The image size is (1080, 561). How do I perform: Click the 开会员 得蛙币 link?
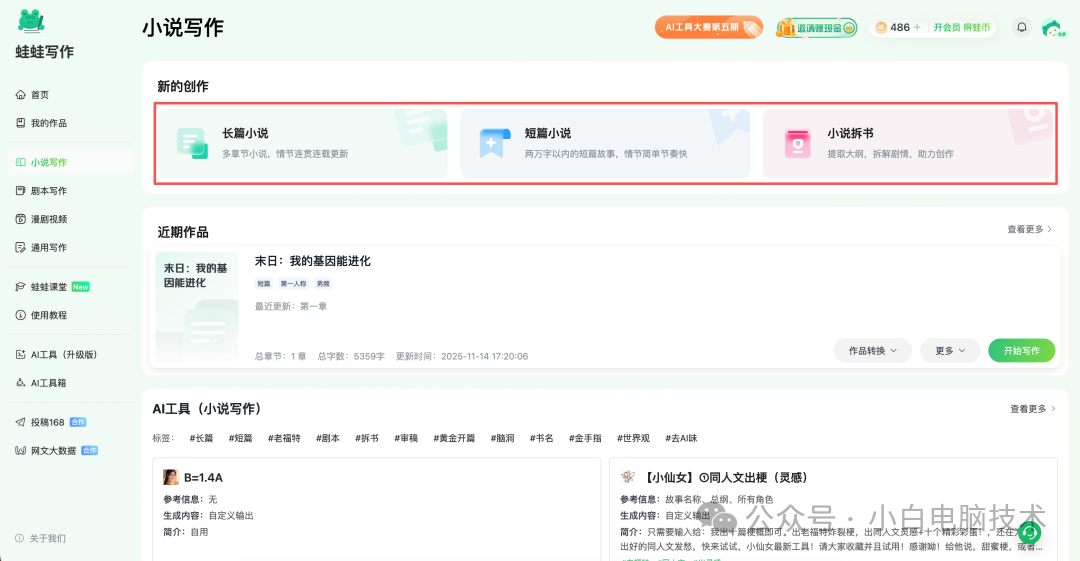click(962, 28)
